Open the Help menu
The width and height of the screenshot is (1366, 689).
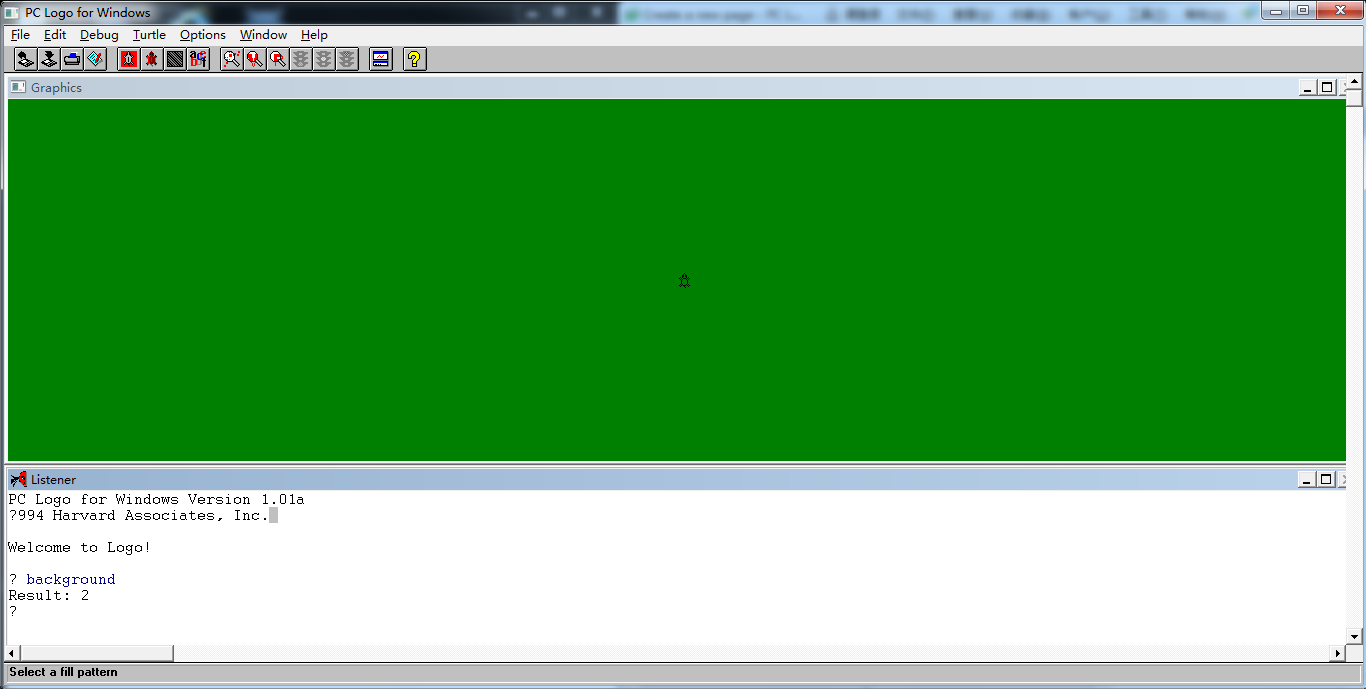[x=314, y=34]
